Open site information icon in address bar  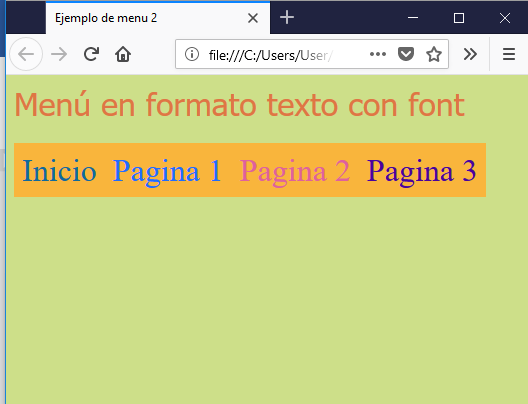pyautogui.click(x=192, y=54)
